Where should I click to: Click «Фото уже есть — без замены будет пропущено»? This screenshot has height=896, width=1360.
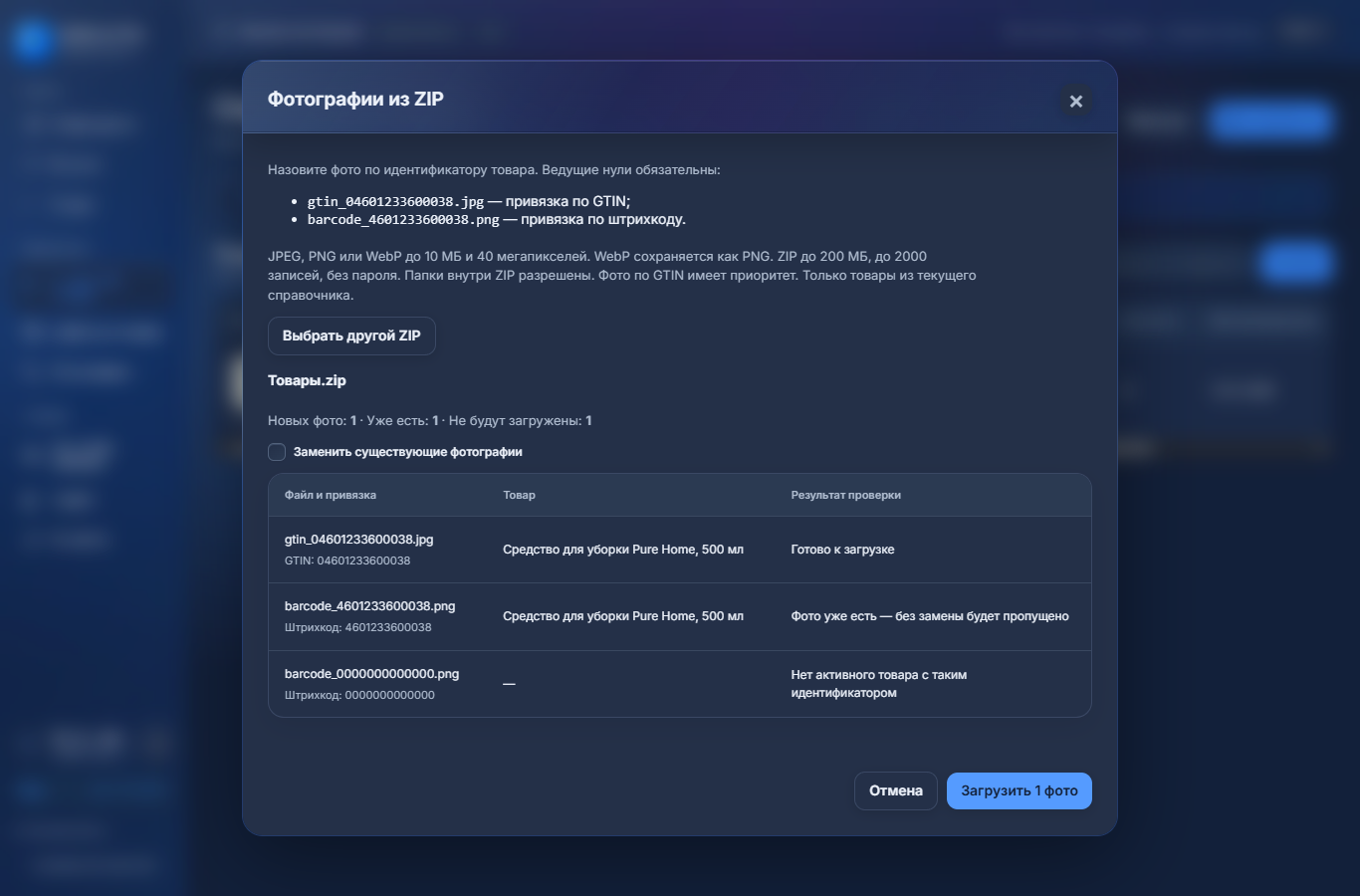[930, 616]
